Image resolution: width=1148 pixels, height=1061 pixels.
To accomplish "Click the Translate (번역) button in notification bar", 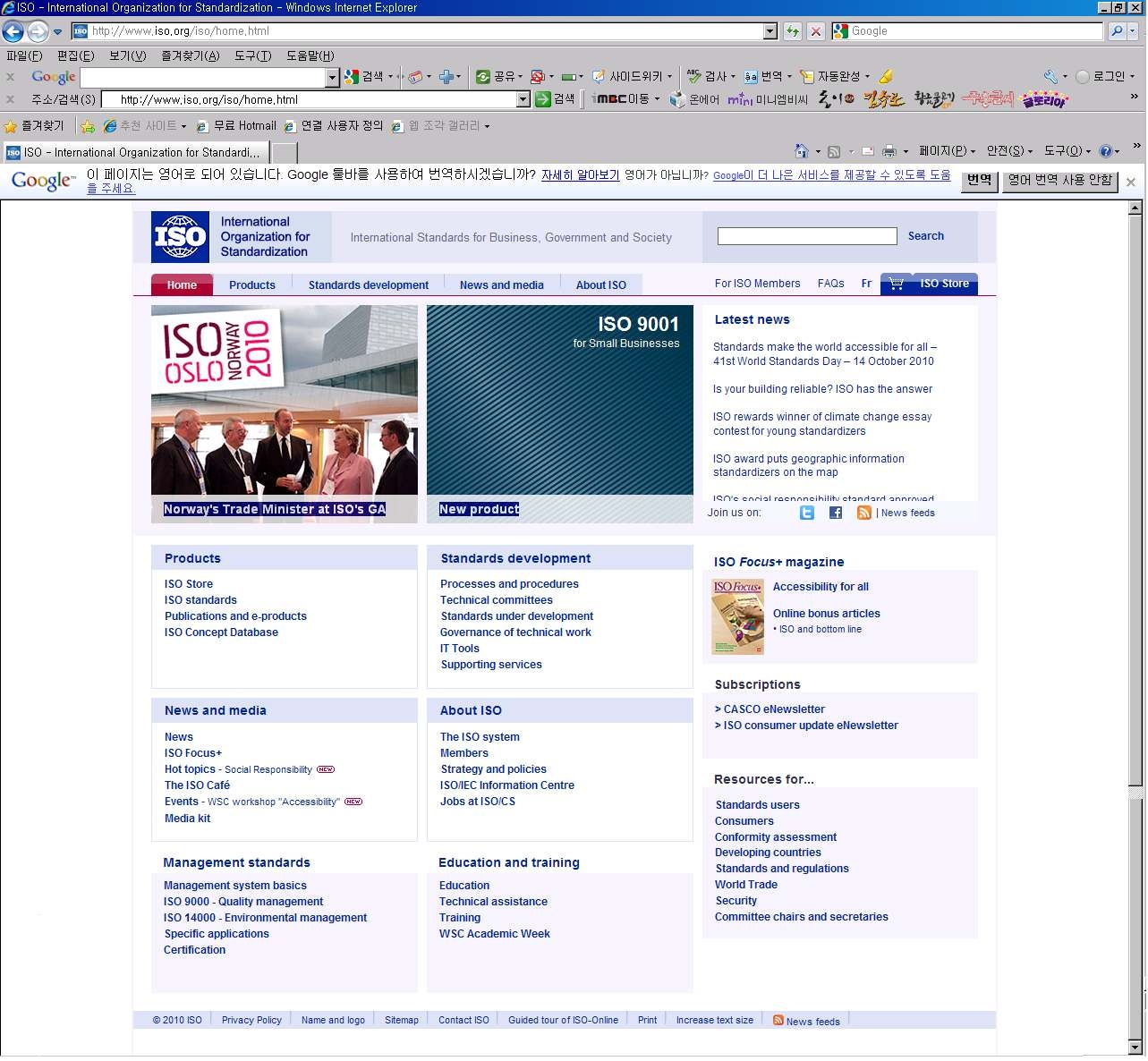I will (x=979, y=180).
